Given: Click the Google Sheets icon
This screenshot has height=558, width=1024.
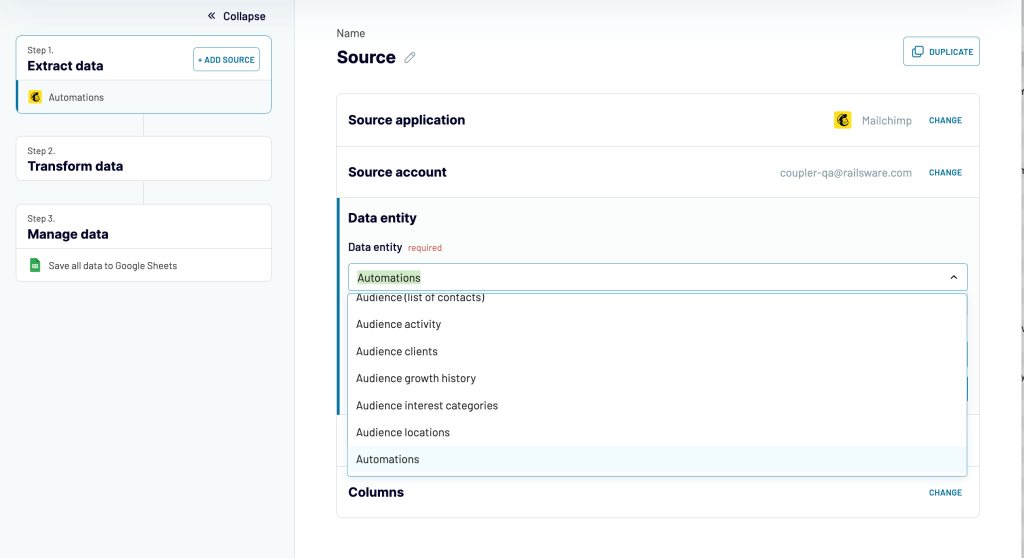Looking at the screenshot, I should click(x=35, y=265).
